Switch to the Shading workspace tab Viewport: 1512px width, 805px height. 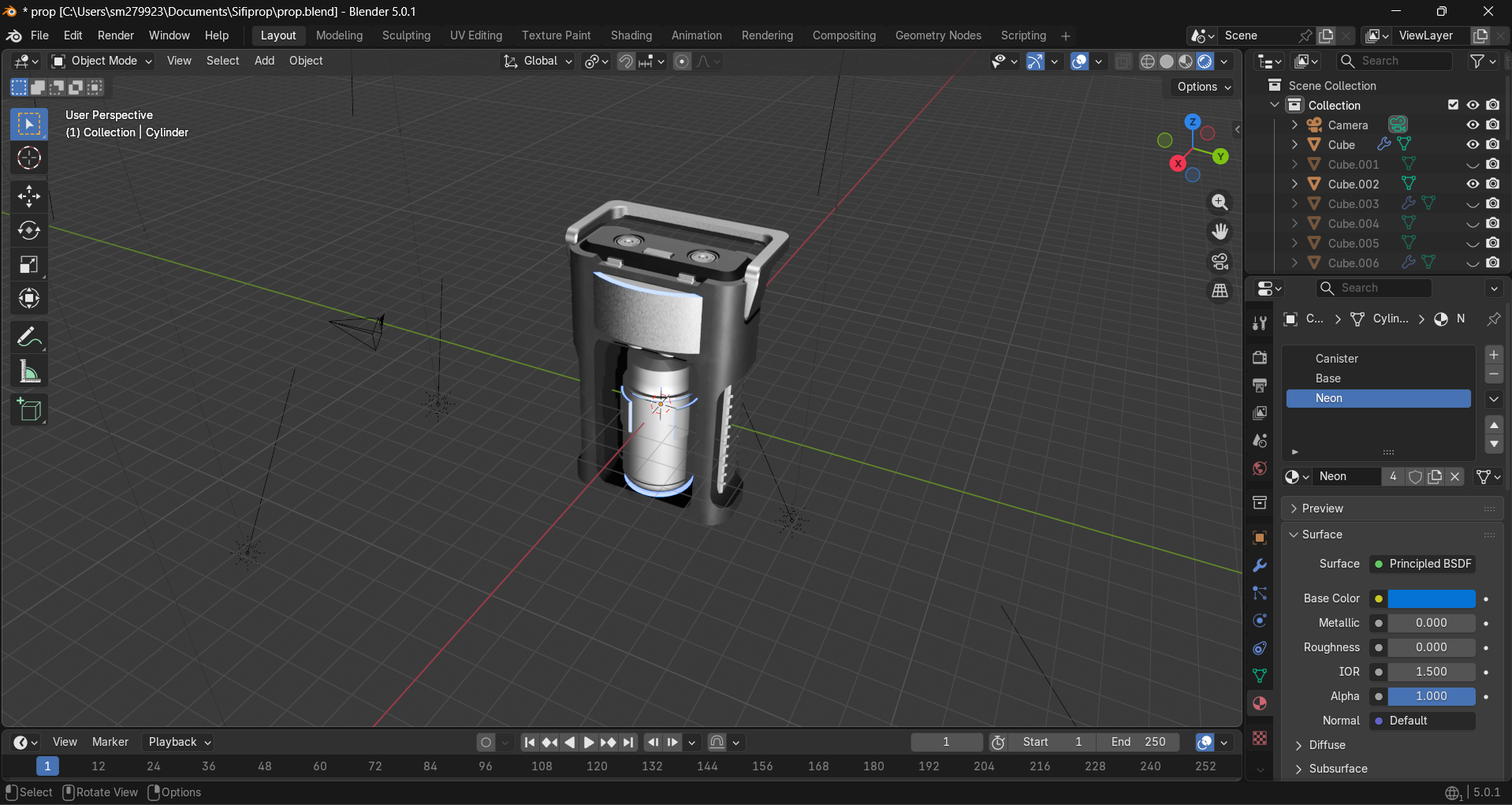tap(631, 35)
